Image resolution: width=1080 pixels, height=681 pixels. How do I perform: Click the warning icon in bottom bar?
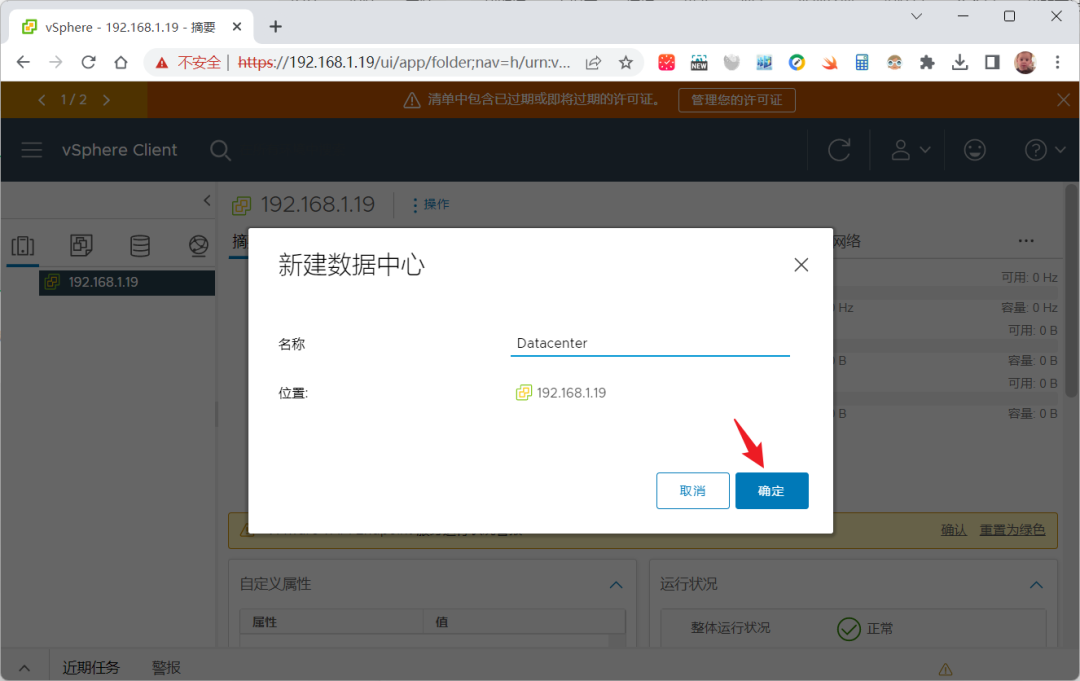point(946,669)
